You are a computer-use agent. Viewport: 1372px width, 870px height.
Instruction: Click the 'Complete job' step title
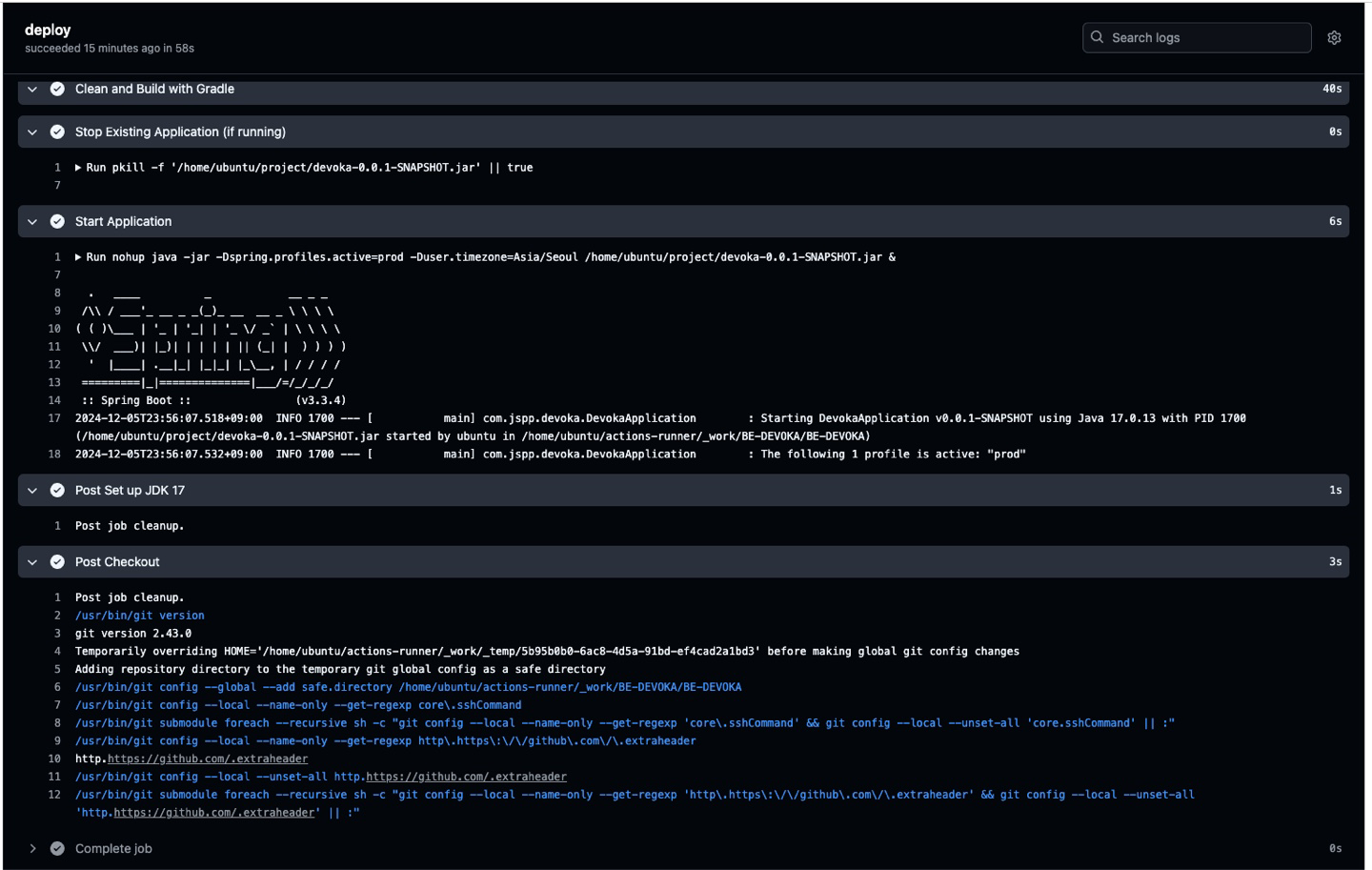[113, 848]
